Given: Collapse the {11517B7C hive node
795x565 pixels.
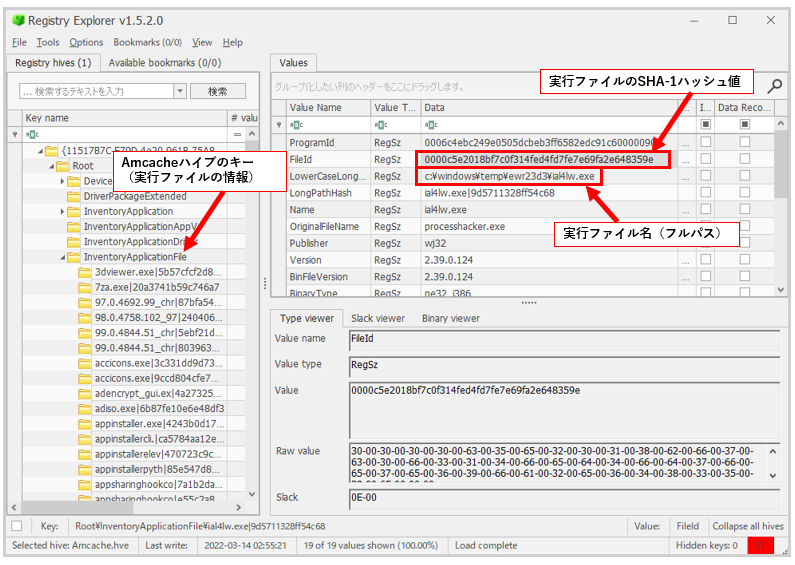Looking at the screenshot, I should point(41,151).
